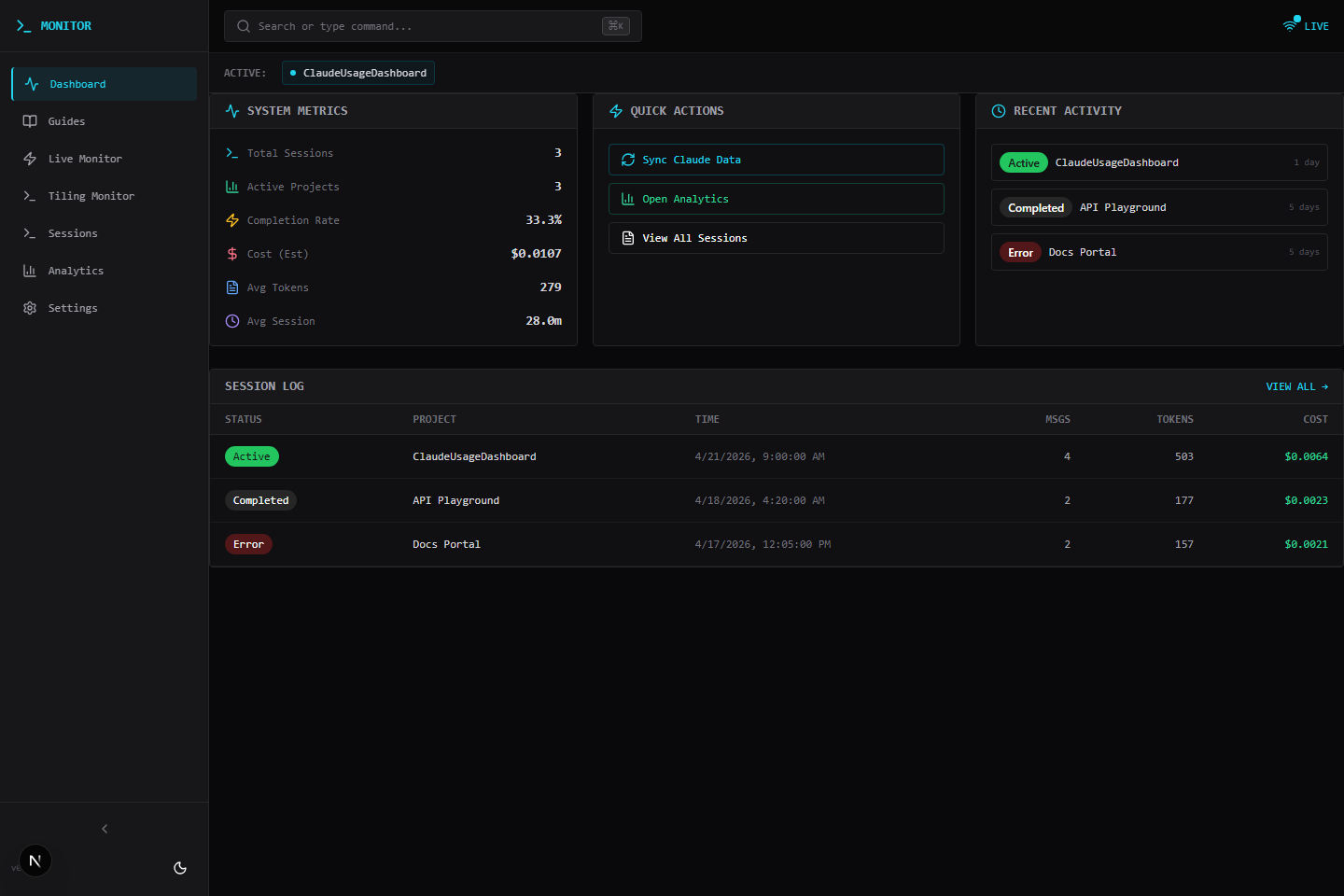Open the Sessions page from sidebar
This screenshot has height=896, width=1344.
point(105,233)
